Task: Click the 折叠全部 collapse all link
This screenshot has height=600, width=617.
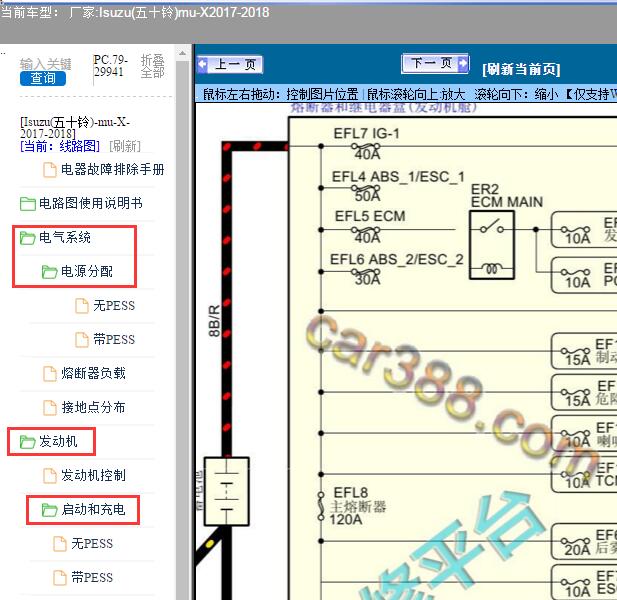Action: tap(152, 66)
